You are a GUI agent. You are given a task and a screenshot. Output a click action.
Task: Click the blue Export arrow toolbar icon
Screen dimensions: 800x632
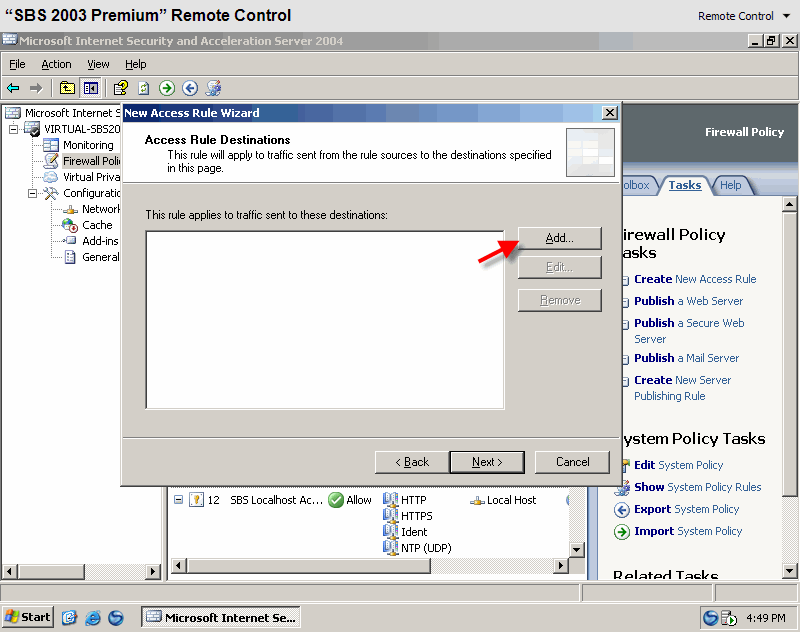[x=190, y=88]
